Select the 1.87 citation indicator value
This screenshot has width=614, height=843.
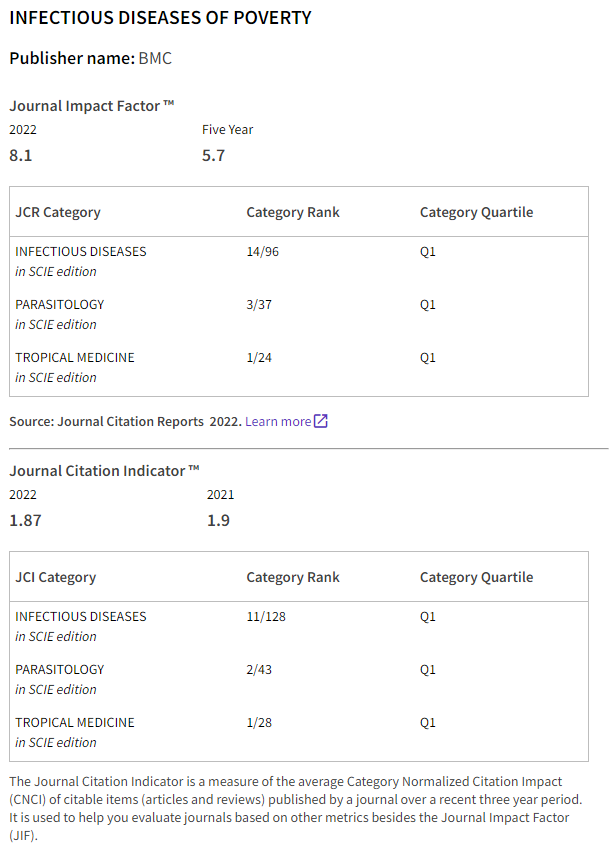tap(25, 520)
